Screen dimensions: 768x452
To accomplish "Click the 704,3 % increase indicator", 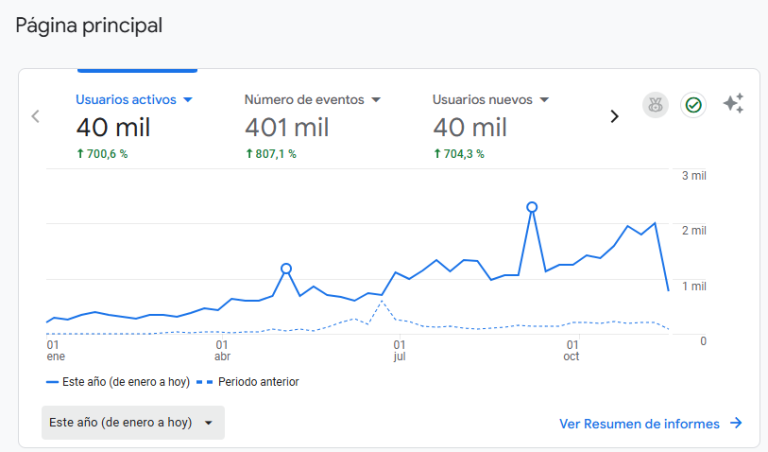I will pyautogui.click(x=459, y=154).
